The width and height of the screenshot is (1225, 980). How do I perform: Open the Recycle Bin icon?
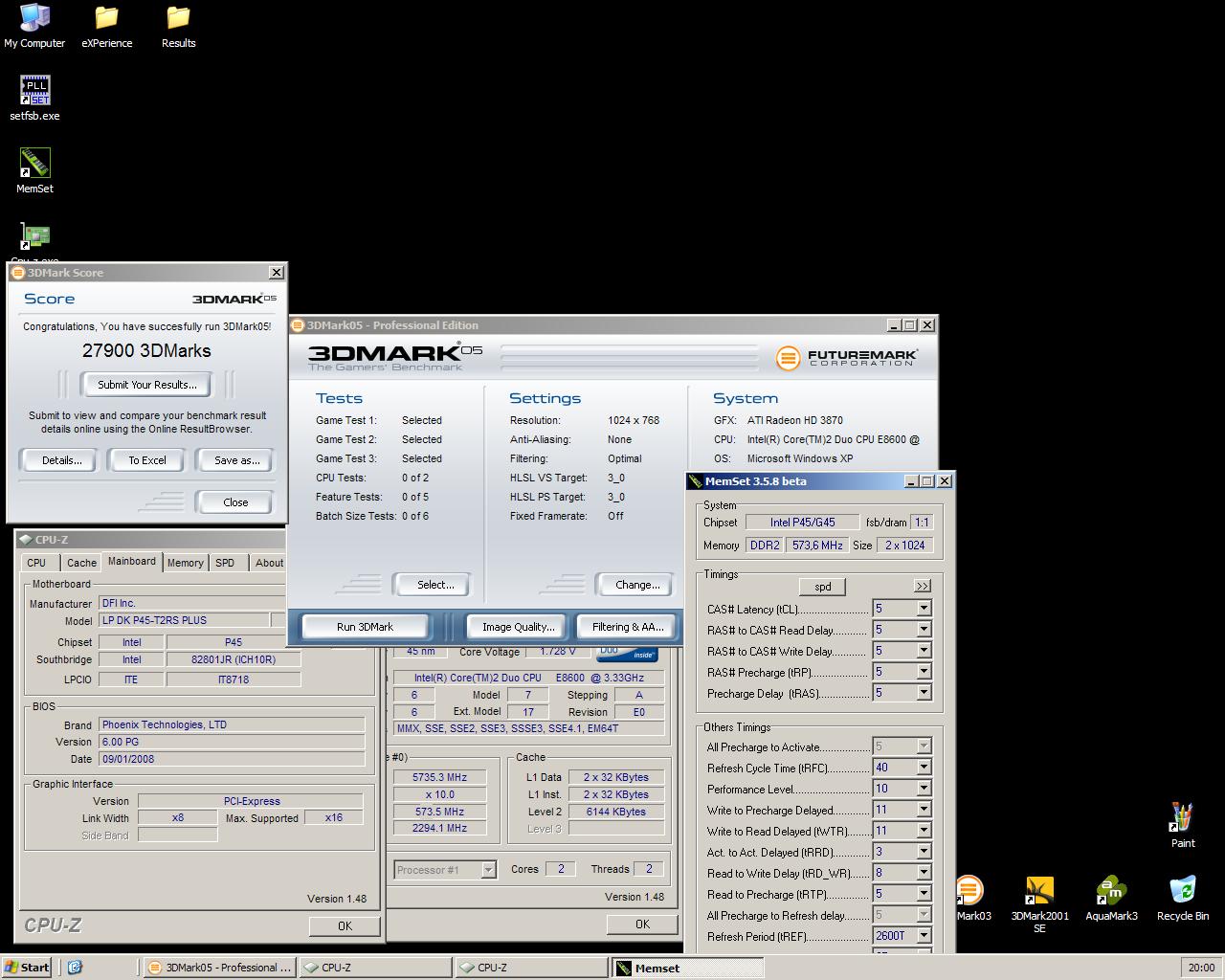point(1183,899)
